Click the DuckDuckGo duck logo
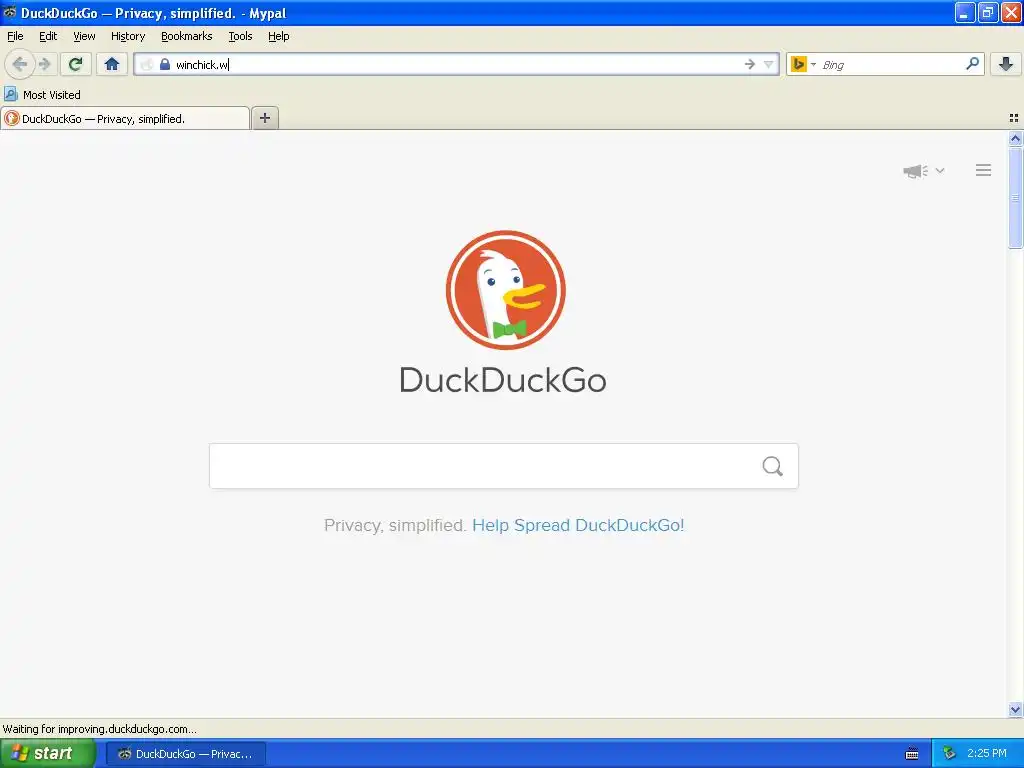The height and width of the screenshot is (768, 1024). coord(505,289)
